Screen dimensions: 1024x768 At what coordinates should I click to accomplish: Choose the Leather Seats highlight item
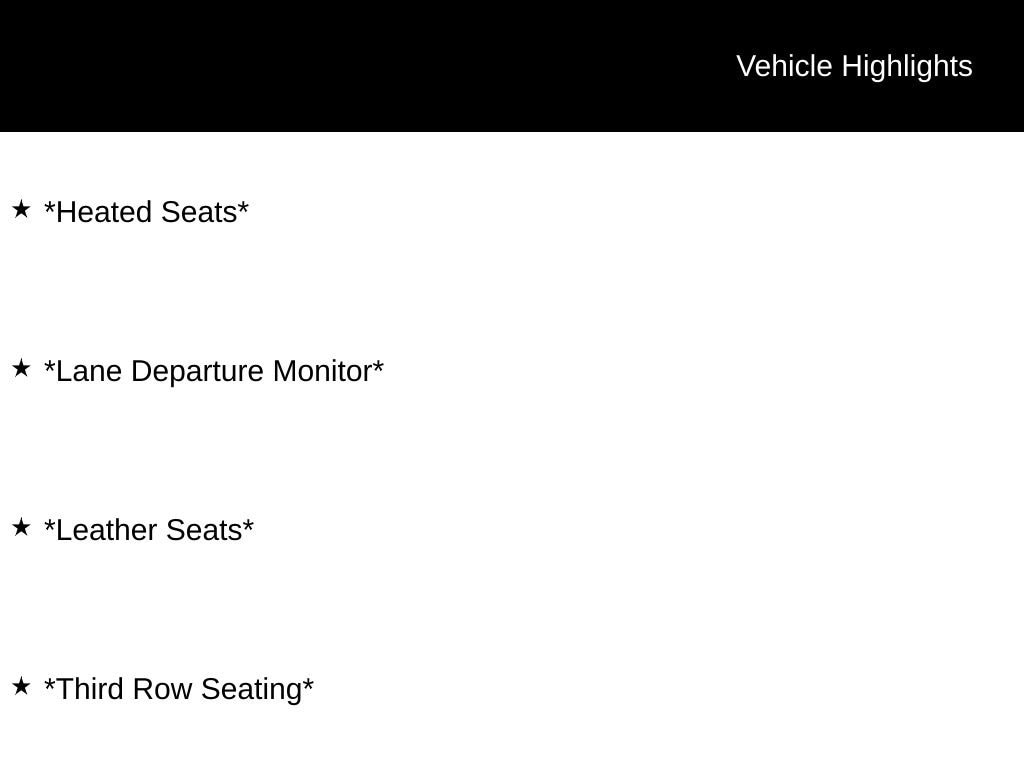(x=149, y=530)
